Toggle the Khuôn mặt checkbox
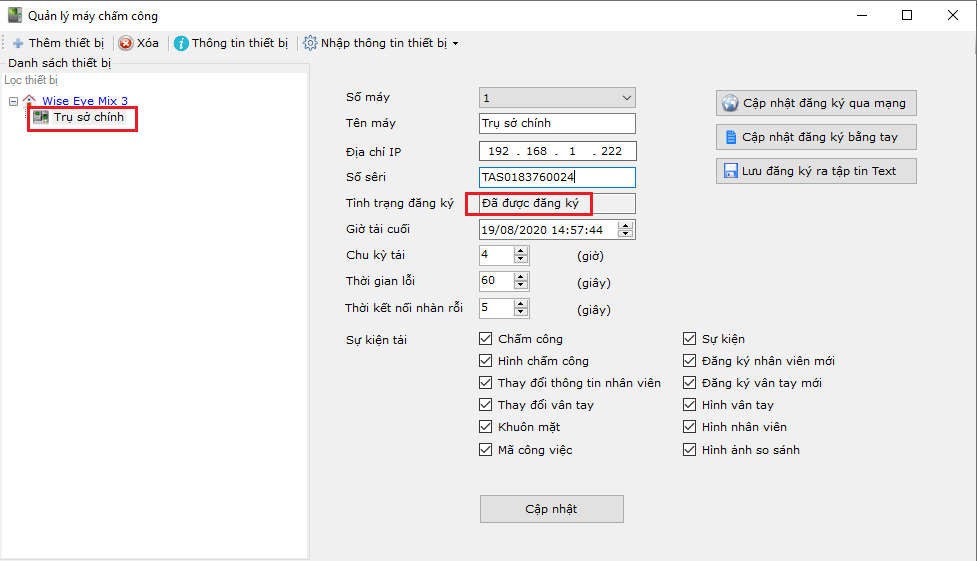This screenshot has width=977, height=561. click(486, 427)
